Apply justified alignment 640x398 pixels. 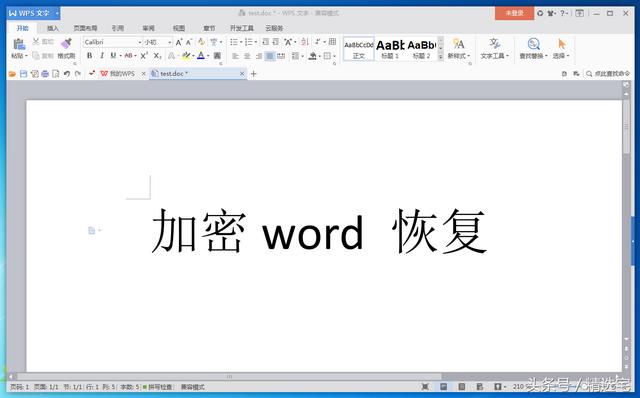[x=270, y=56]
